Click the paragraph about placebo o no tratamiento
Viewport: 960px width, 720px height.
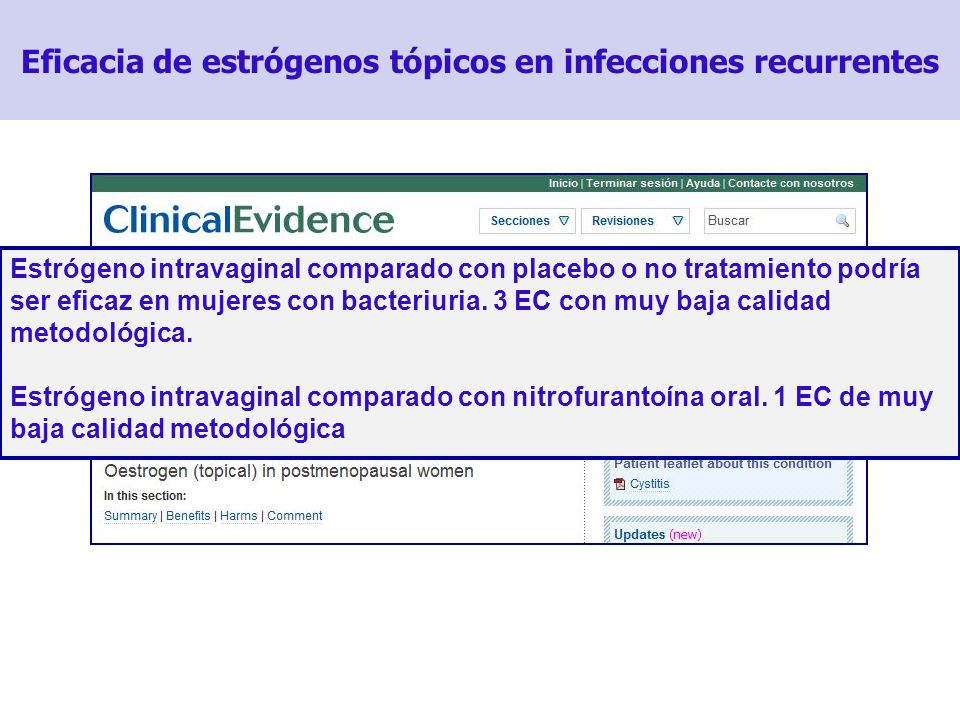tap(465, 301)
